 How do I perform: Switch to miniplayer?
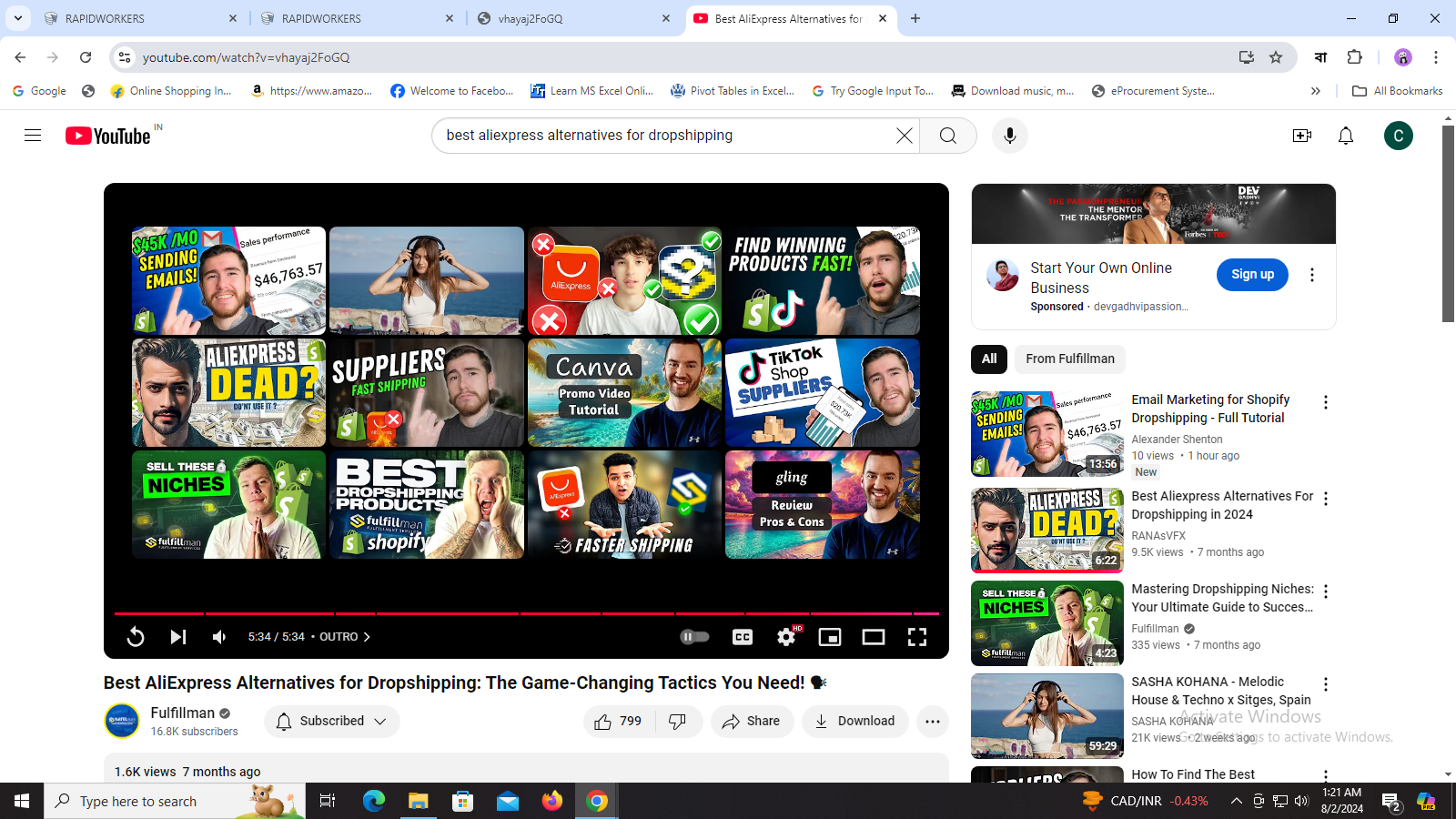pyautogui.click(x=830, y=637)
